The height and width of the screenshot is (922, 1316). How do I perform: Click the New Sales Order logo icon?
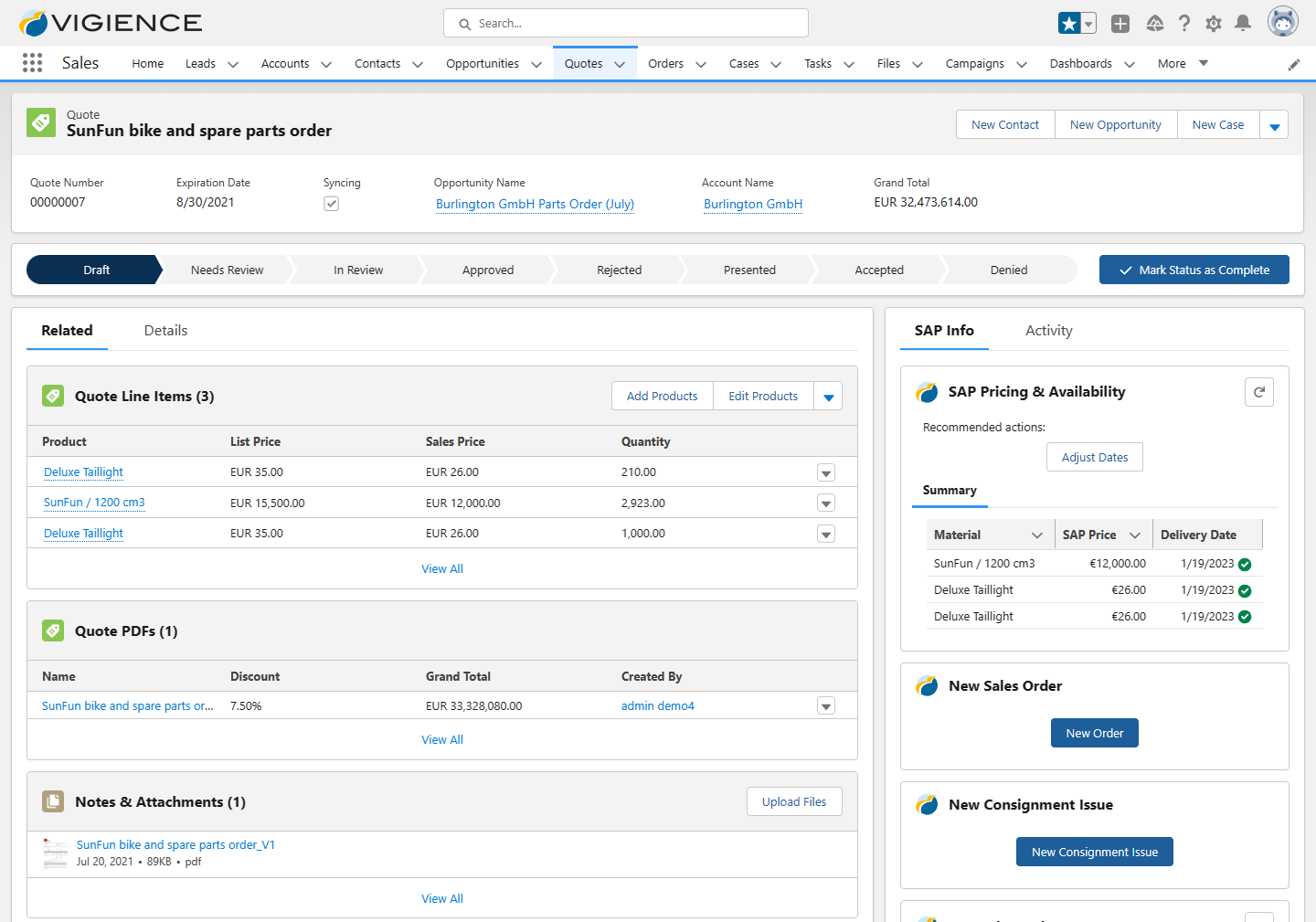click(x=927, y=686)
